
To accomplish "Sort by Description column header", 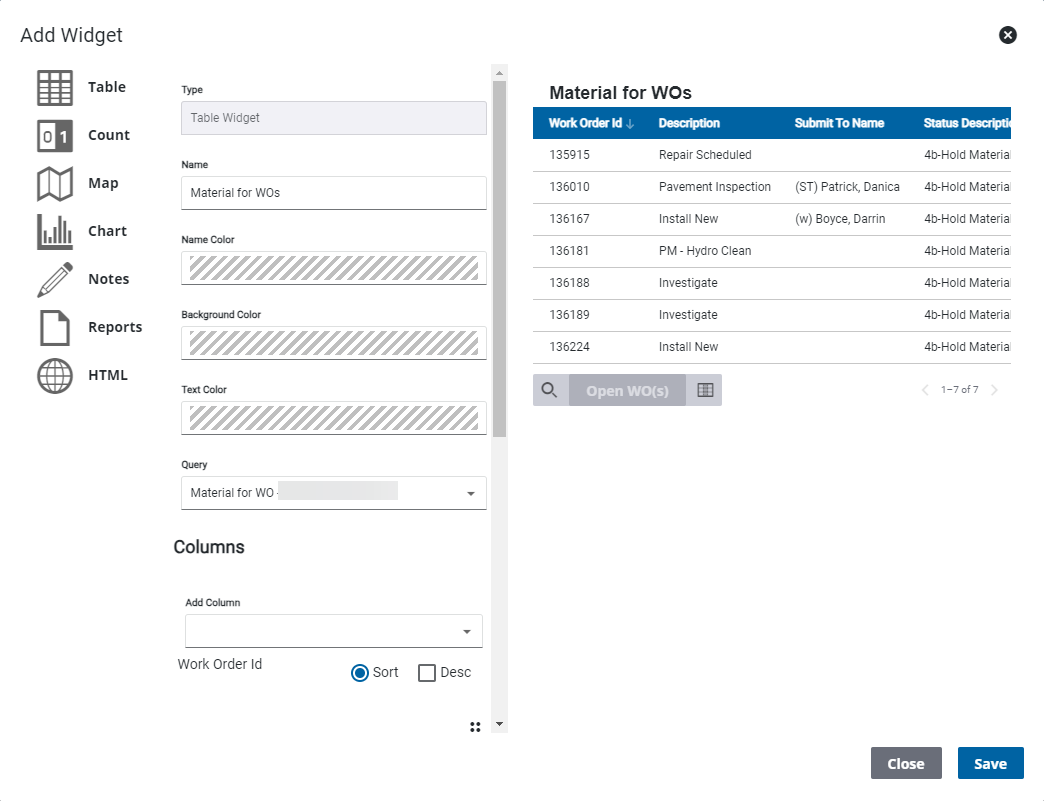I will 689,123.
